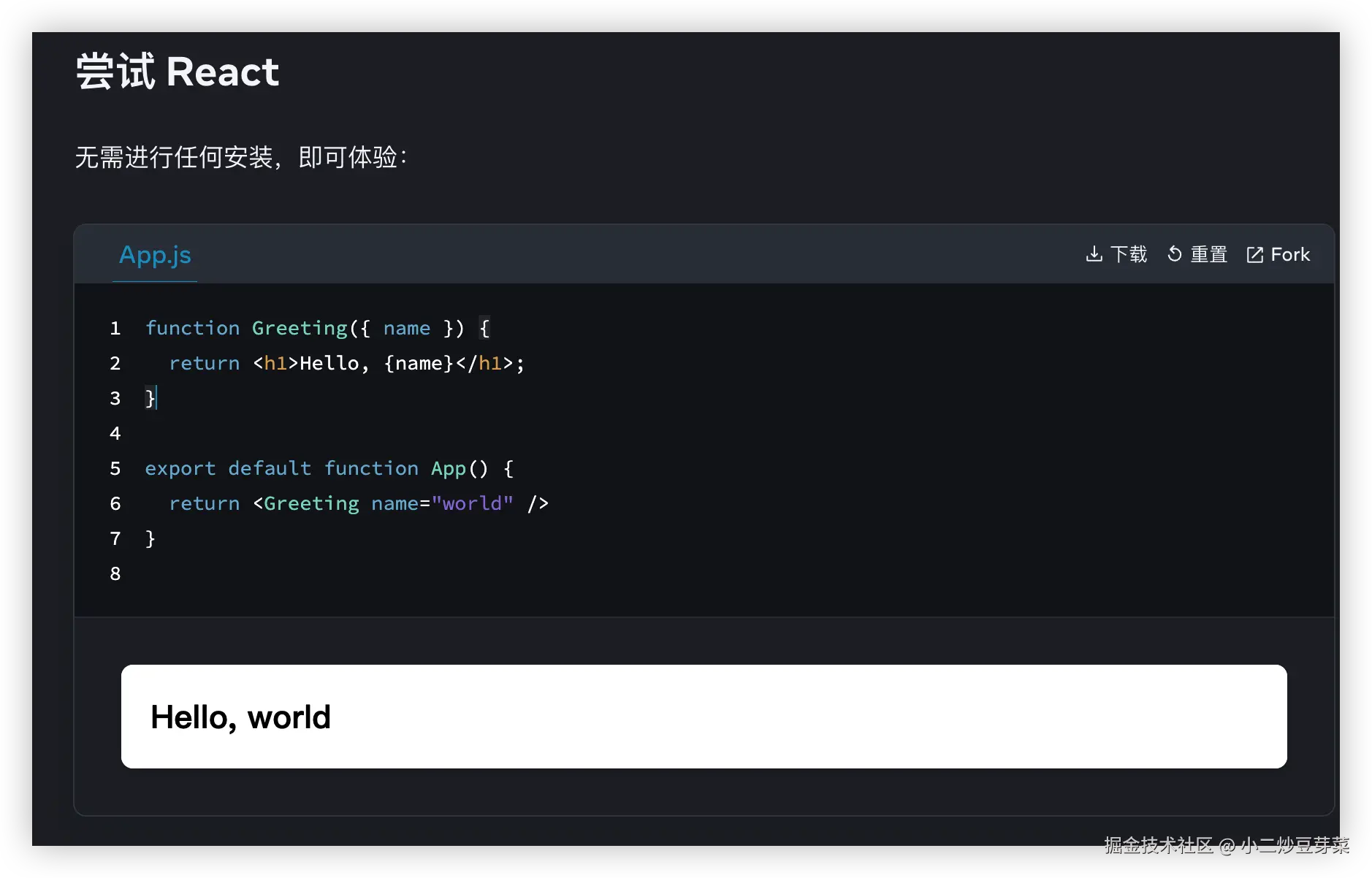This screenshot has height=878, width=1372.
Task: Click the return keyword on line 2
Action: pyautogui.click(x=205, y=363)
